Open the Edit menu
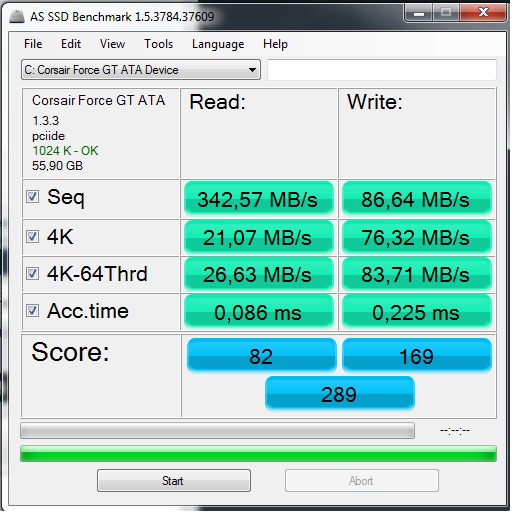This screenshot has width=512, height=515. point(71,44)
